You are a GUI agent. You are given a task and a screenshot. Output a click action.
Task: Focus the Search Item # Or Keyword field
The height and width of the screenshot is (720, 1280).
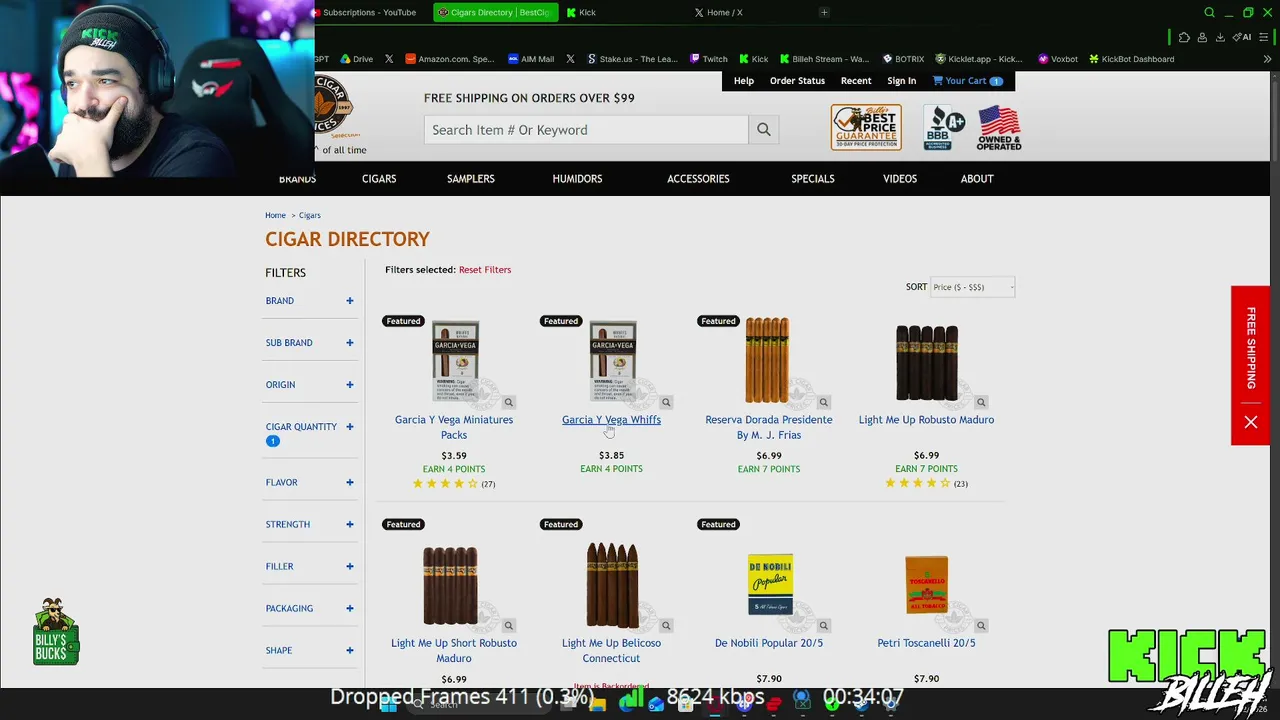pos(586,130)
